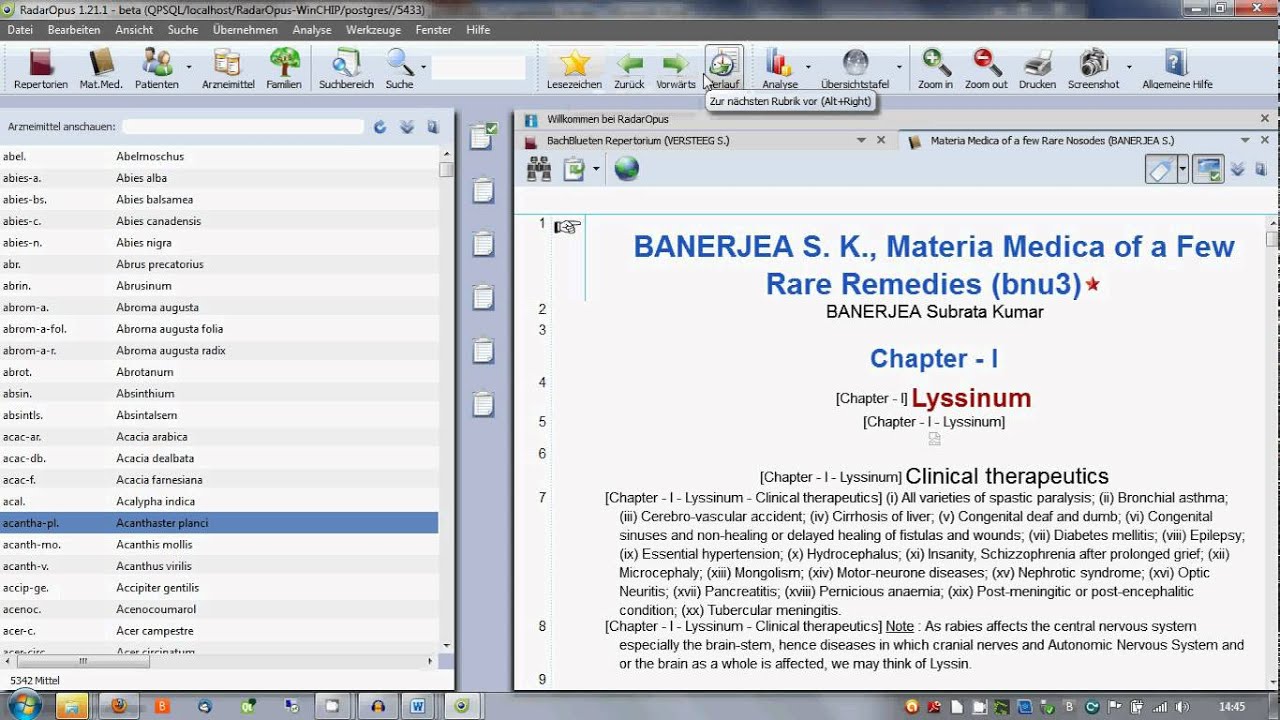Close the BachBlueten Repertorium tab

(x=881, y=141)
